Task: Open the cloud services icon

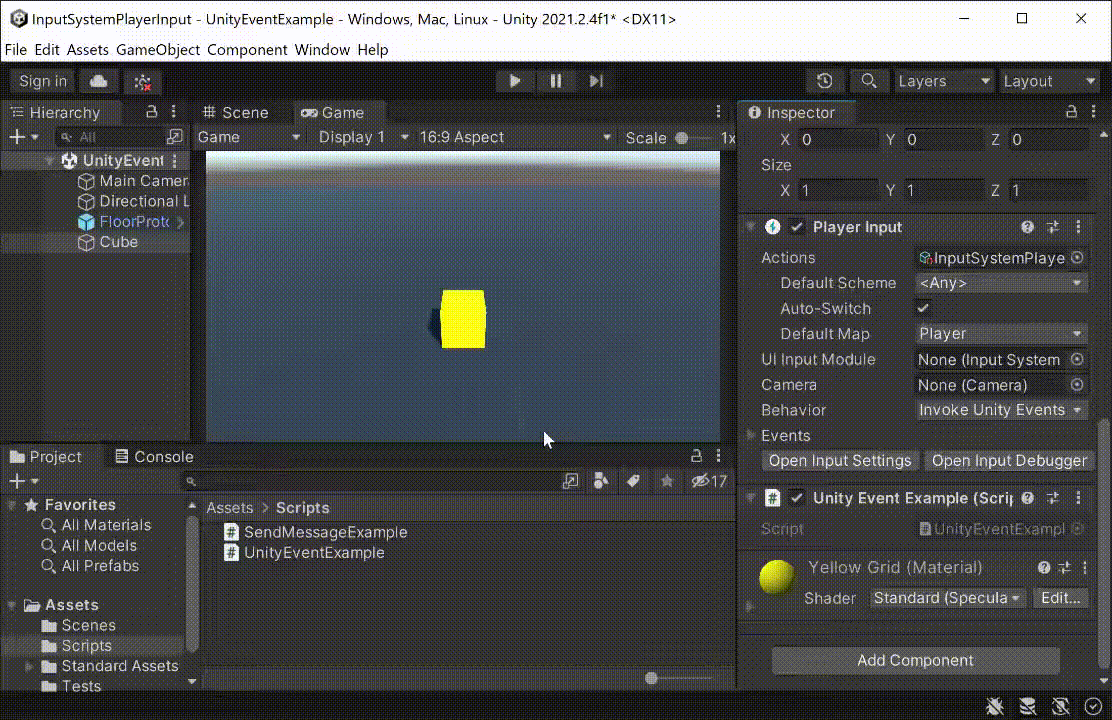Action: coord(99,81)
